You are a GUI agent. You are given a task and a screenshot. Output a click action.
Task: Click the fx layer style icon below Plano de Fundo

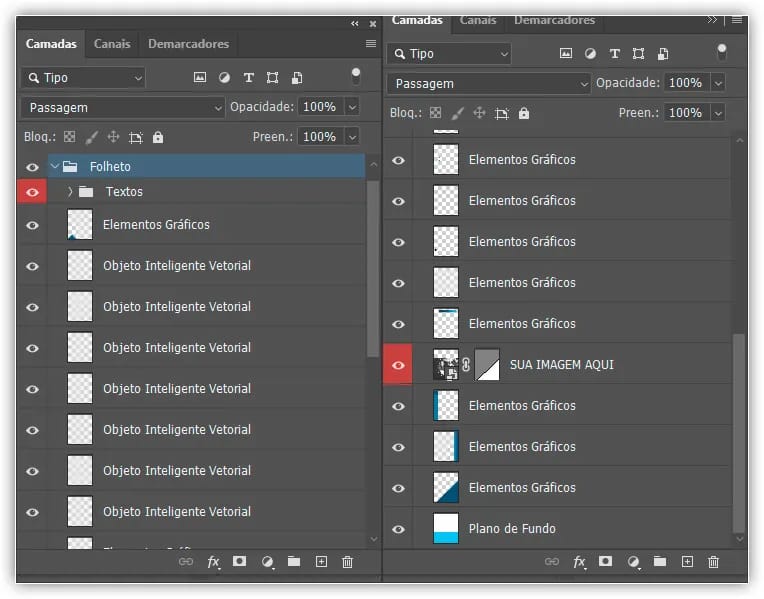(x=579, y=562)
